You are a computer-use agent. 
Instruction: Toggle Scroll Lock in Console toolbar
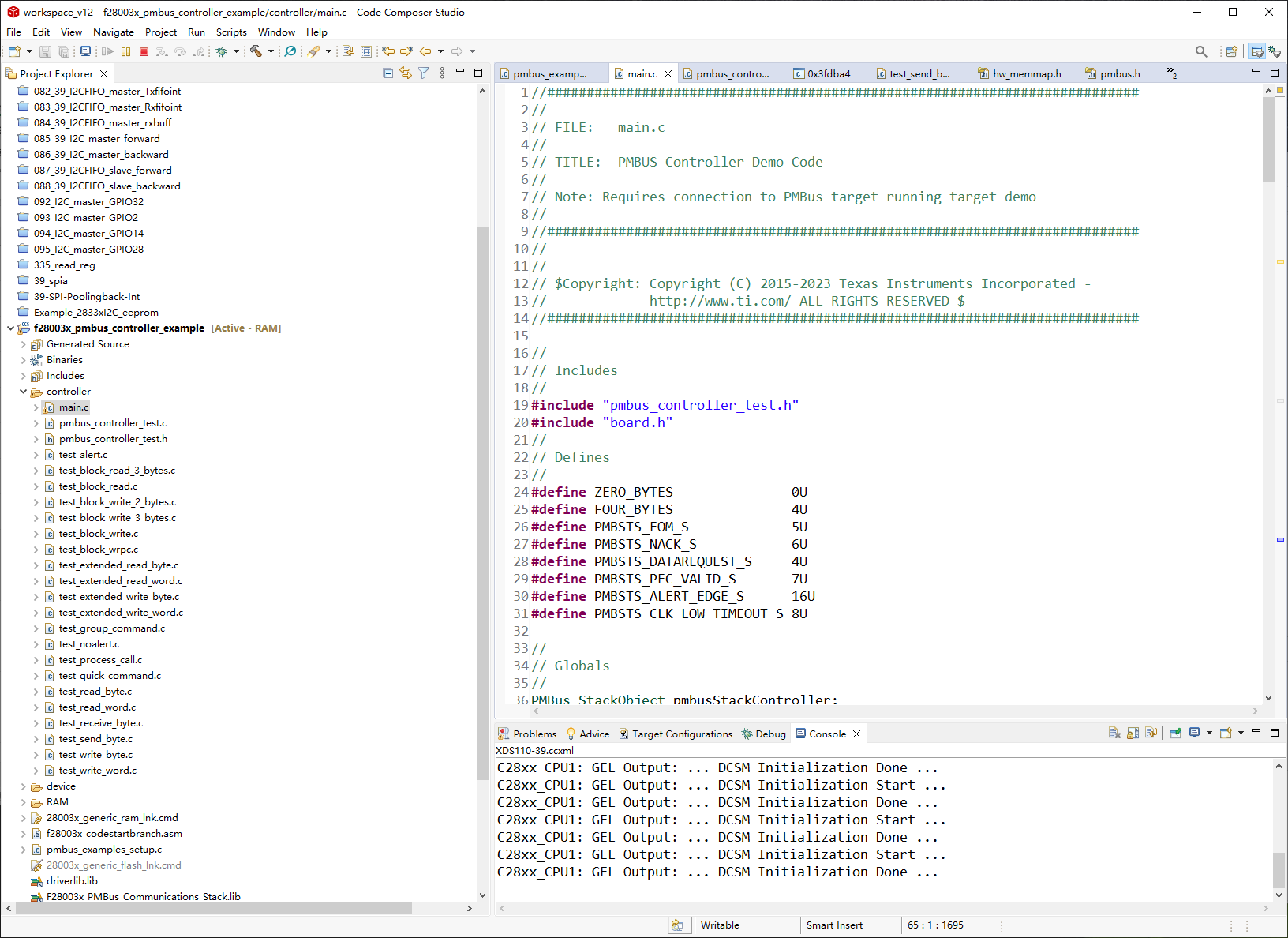pyautogui.click(x=1133, y=734)
